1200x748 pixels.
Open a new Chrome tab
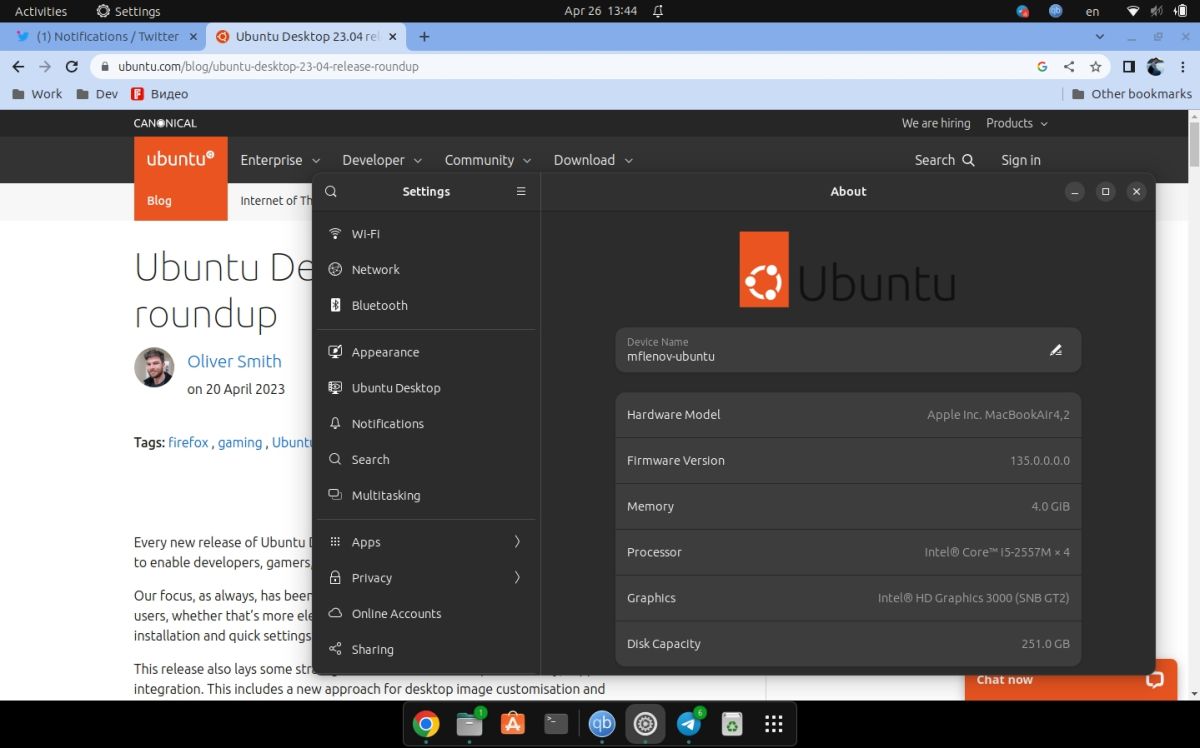424,36
